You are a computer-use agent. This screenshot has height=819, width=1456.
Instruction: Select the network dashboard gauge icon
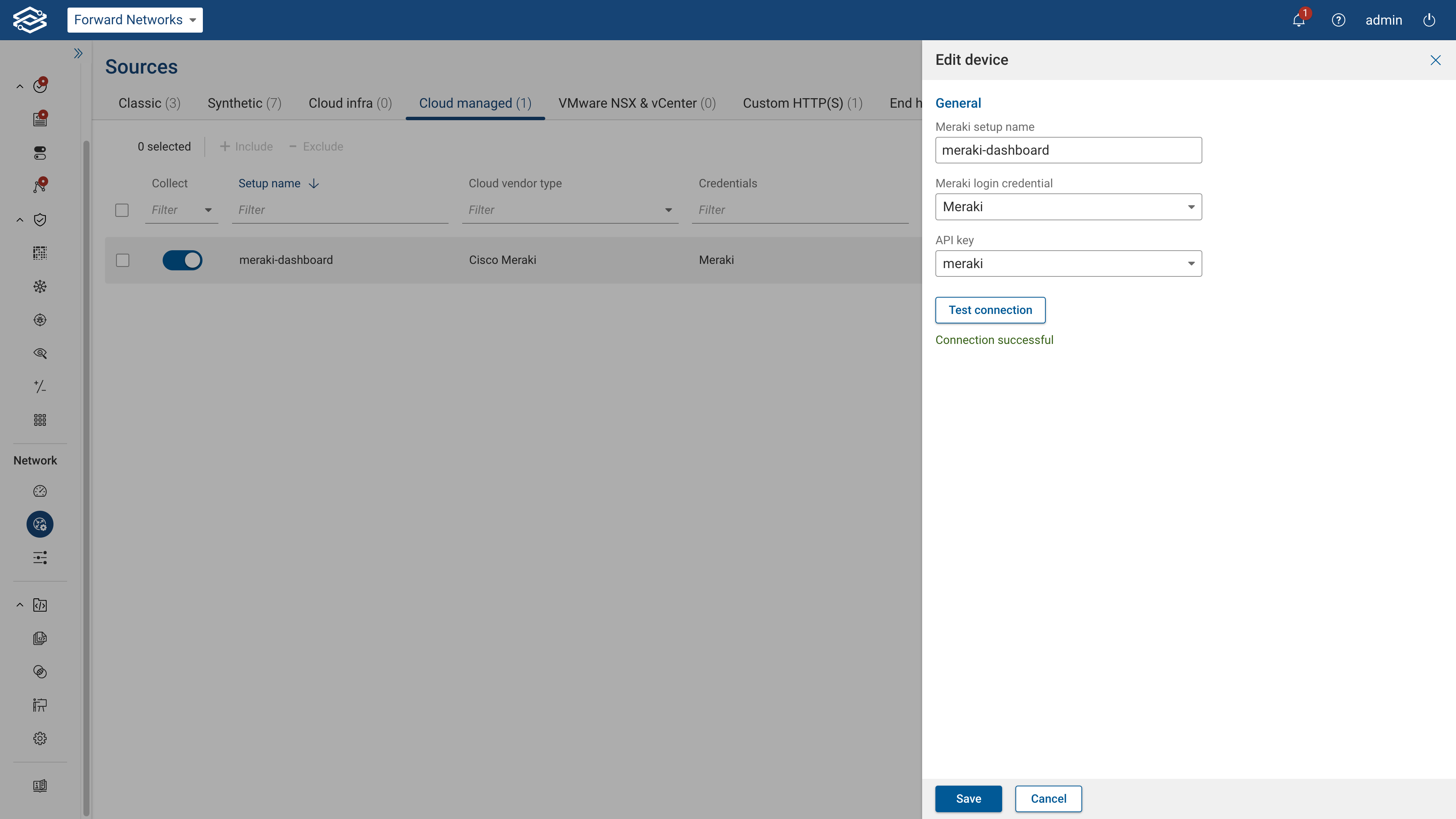(39, 491)
